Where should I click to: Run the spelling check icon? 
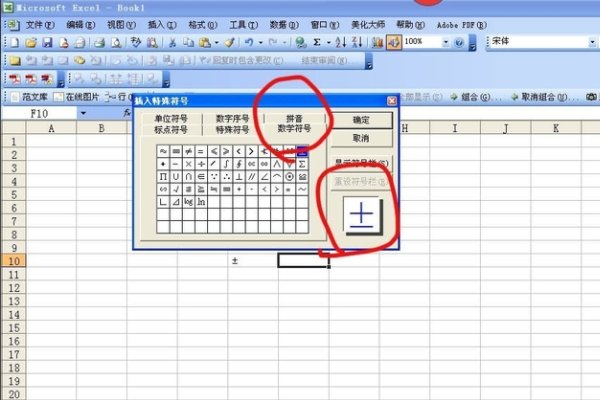(135, 42)
